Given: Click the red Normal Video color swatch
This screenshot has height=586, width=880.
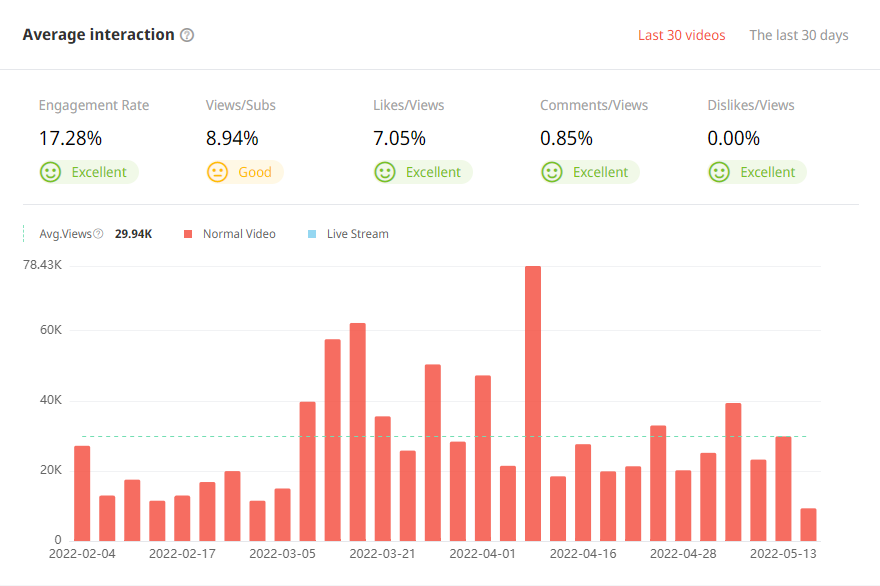Looking at the screenshot, I should pyautogui.click(x=188, y=234).
